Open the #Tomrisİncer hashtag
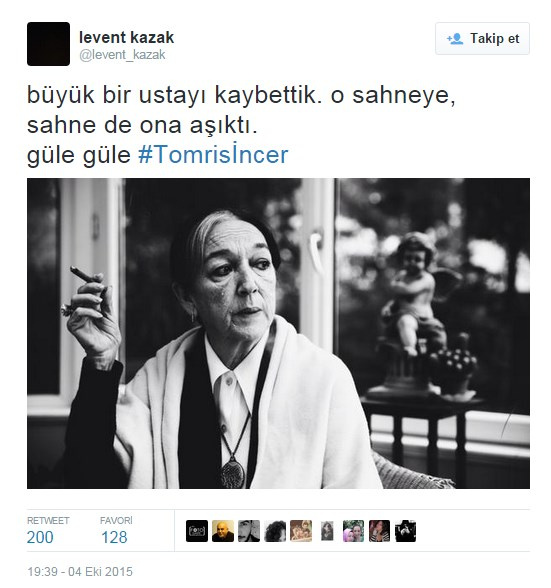Screen dimensions: 551x588 (213, 154)
